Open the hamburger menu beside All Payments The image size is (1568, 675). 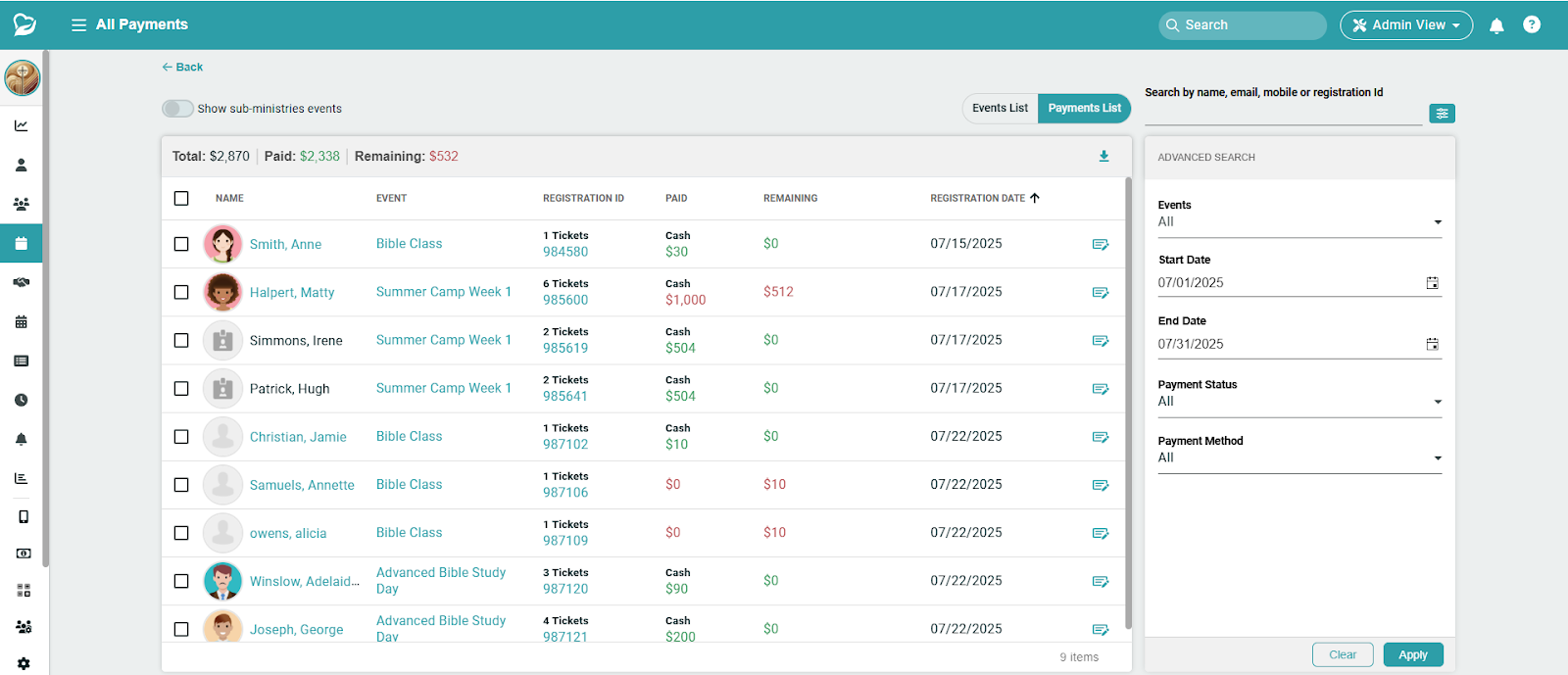click(x=78, y=24)
